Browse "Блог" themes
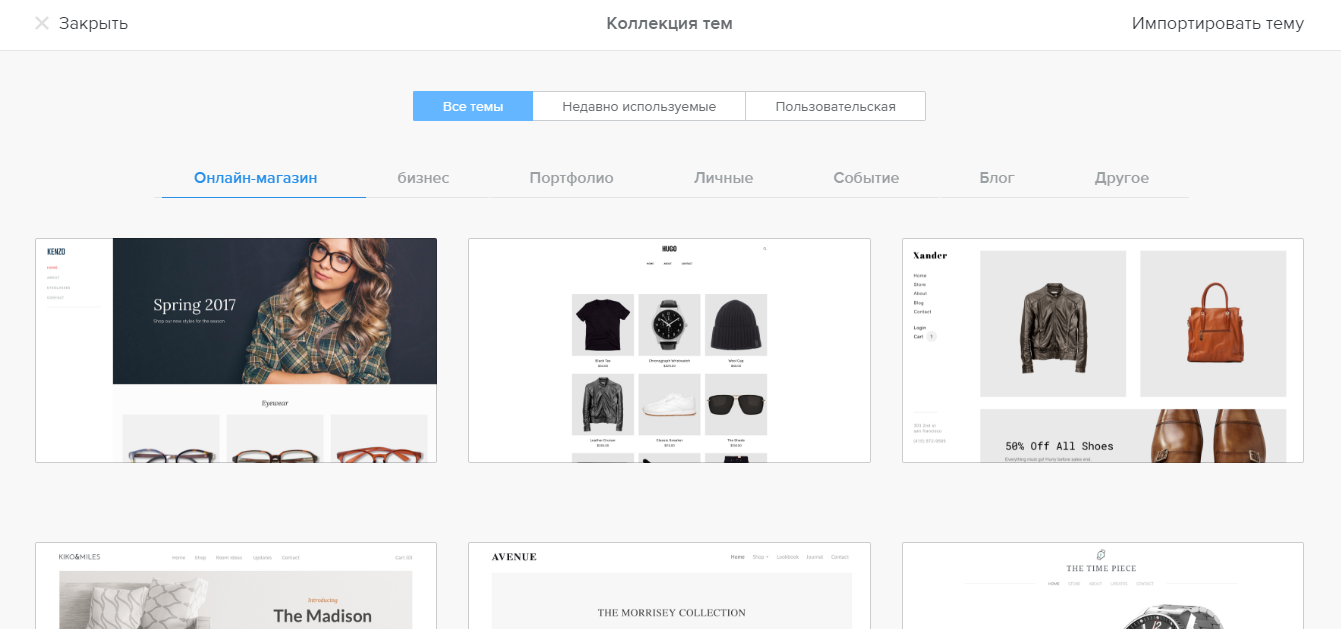The width and height of the screenshot is (1341, 629). coord(996,177)
